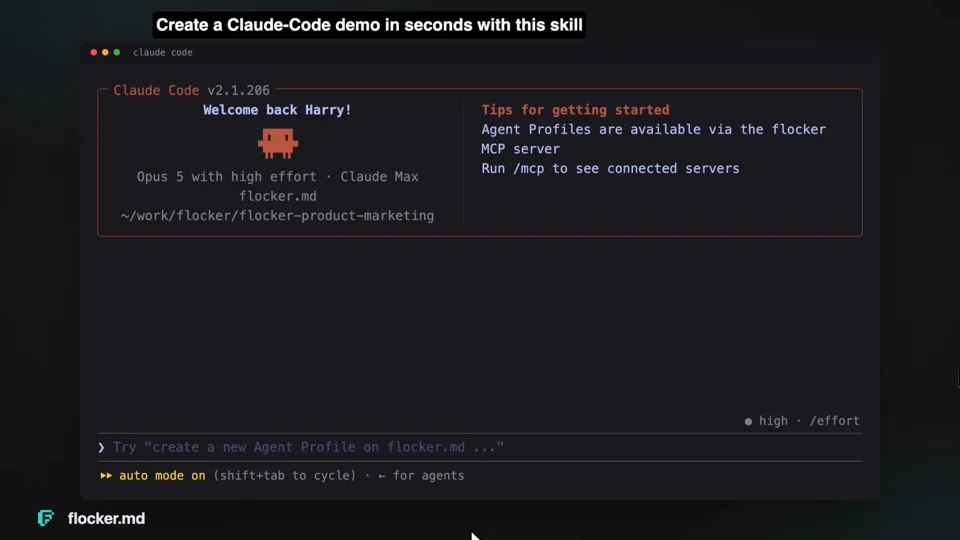Click 'Run /mcp to see connected servers' tip
This screenshot has width=960, height=540.
(610, 169)
